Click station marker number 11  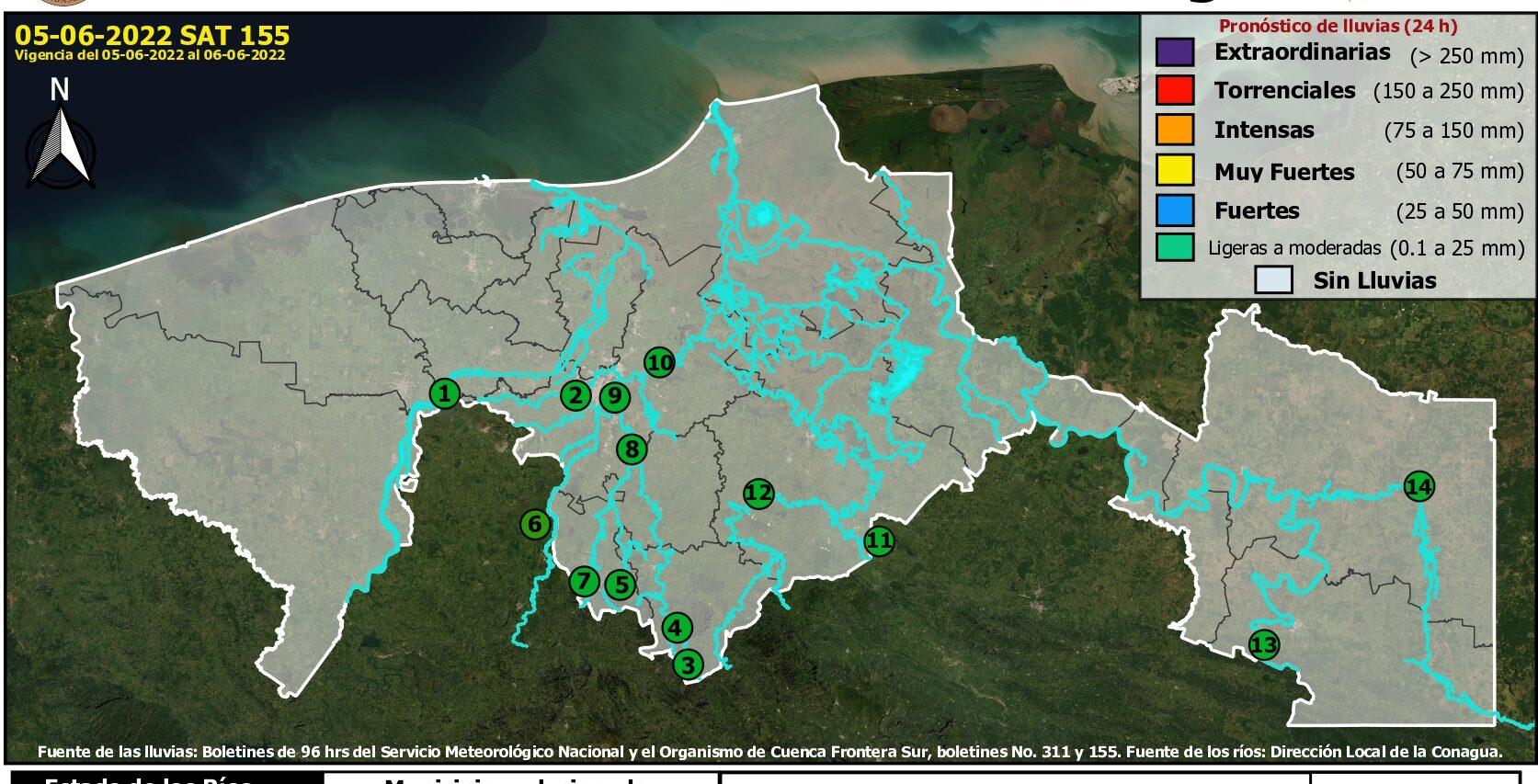(x=879, y=540)
